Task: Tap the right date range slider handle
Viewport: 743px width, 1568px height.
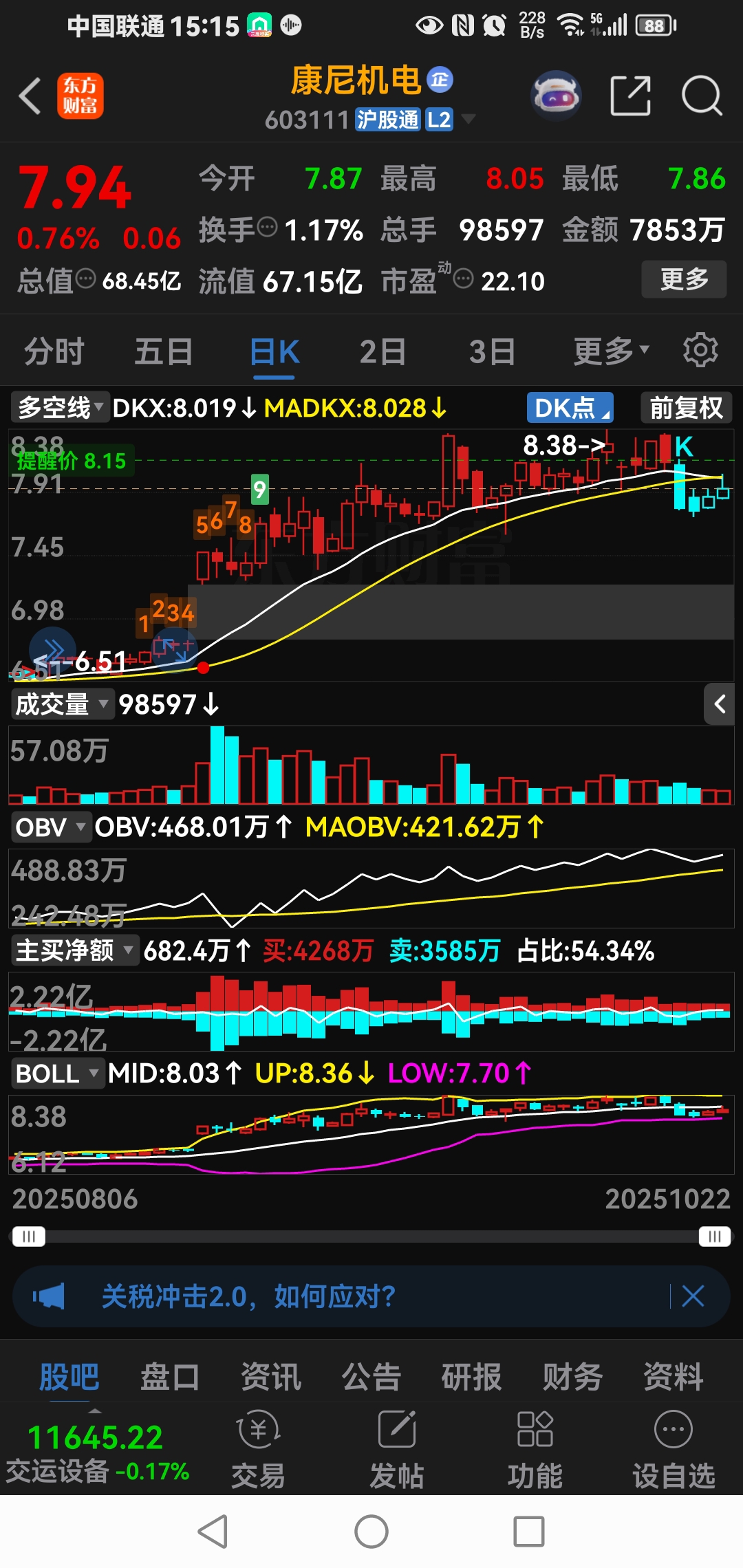Action: pyautogui.click(x=715, y=1237)
